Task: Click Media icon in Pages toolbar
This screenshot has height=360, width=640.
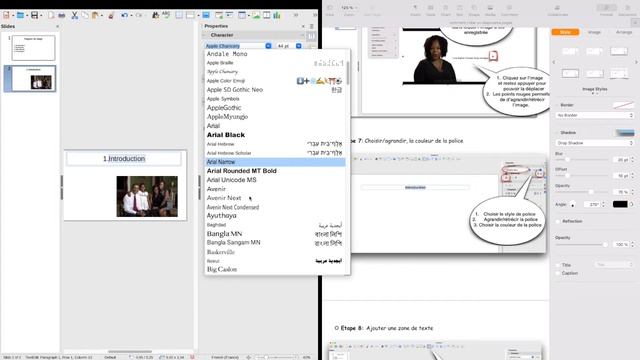Action: pos(490,10)
